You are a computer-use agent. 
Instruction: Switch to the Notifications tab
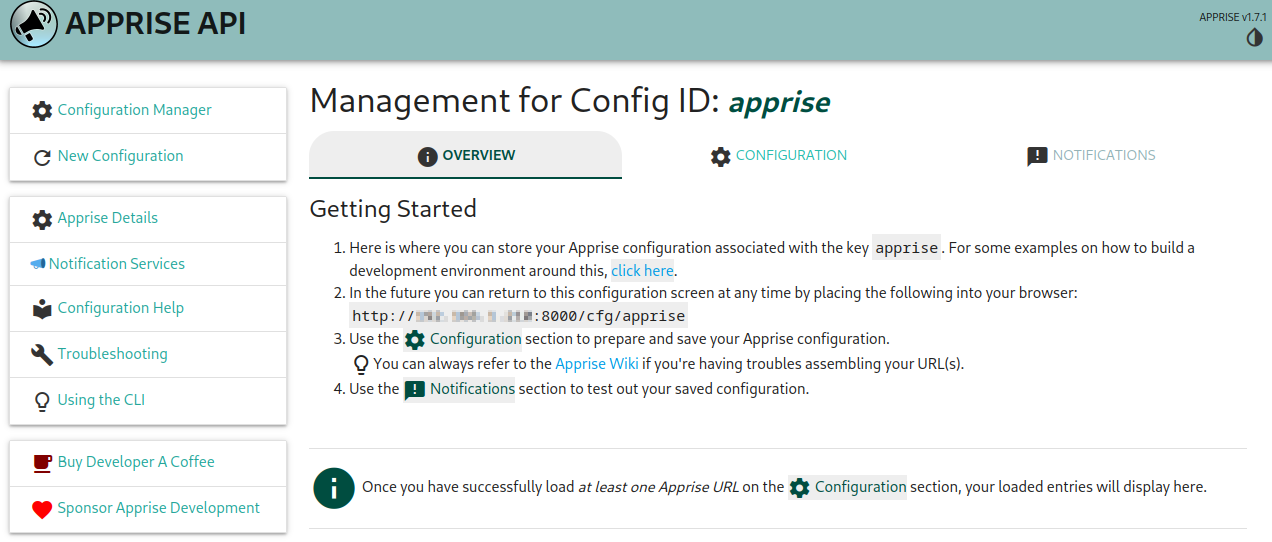coord(1091,156)
